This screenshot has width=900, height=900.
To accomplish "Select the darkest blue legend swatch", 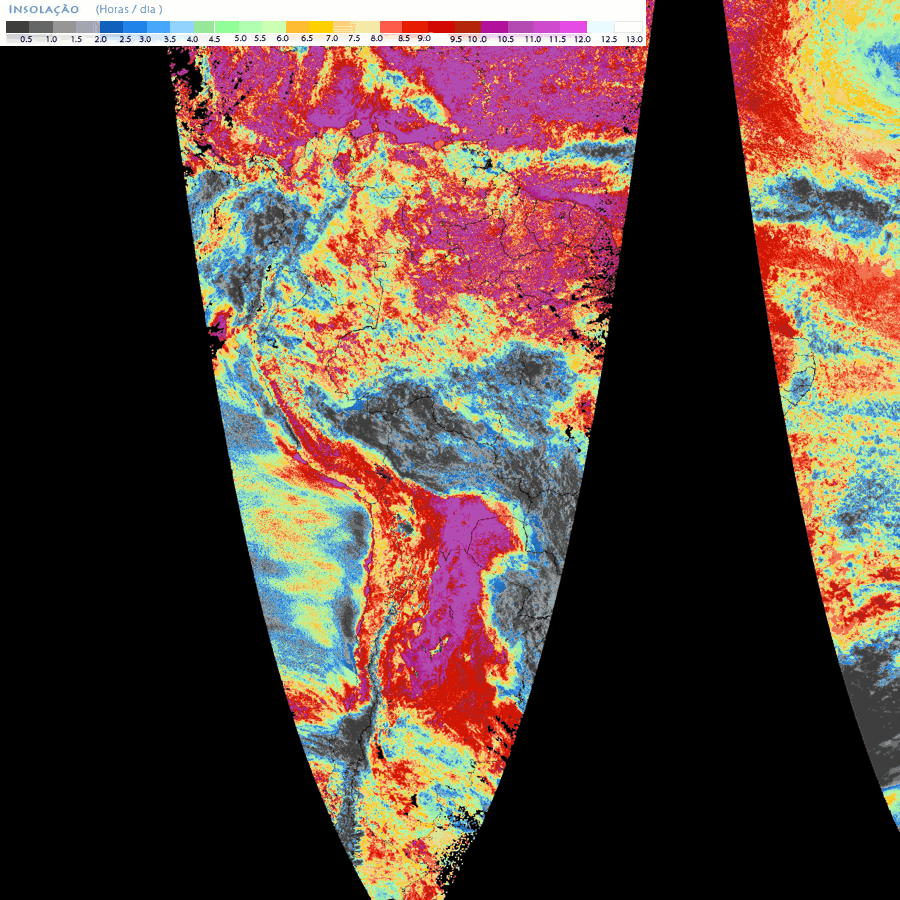I will pyautogui.click(x=111, y=27).
